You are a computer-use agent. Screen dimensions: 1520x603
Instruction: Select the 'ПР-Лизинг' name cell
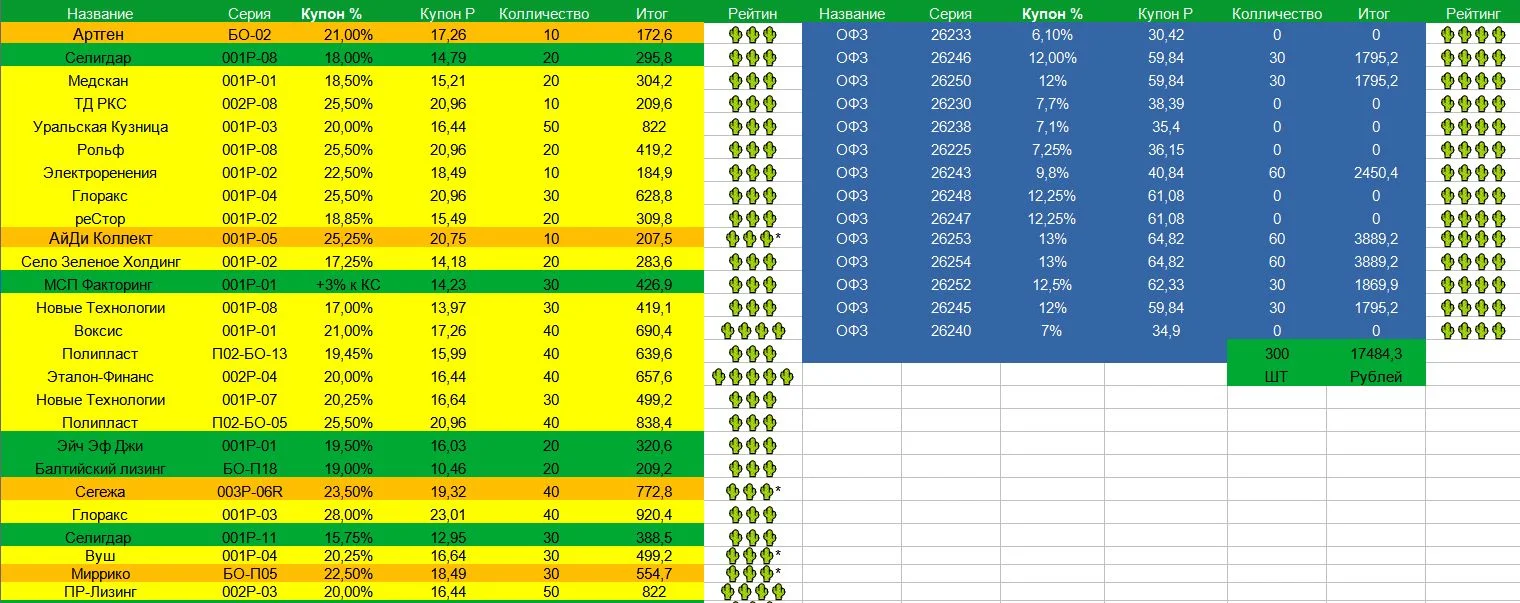pyautogui.click(x=99, y=592)
